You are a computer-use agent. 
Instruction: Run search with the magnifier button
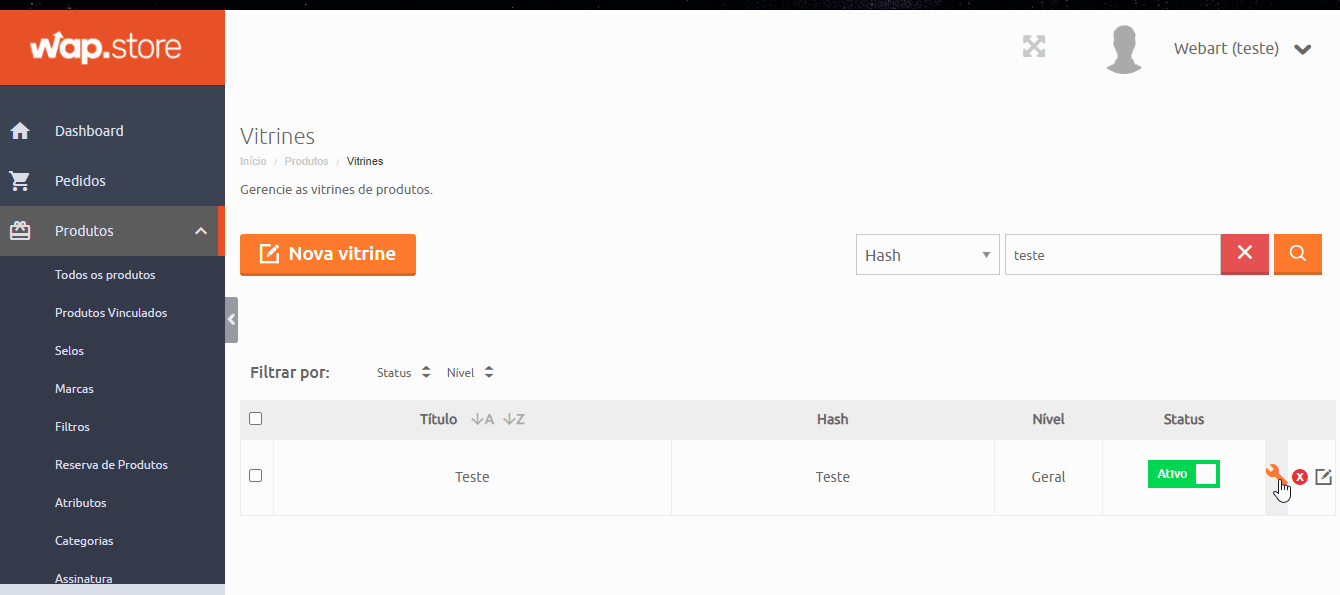pos(1298,254)
